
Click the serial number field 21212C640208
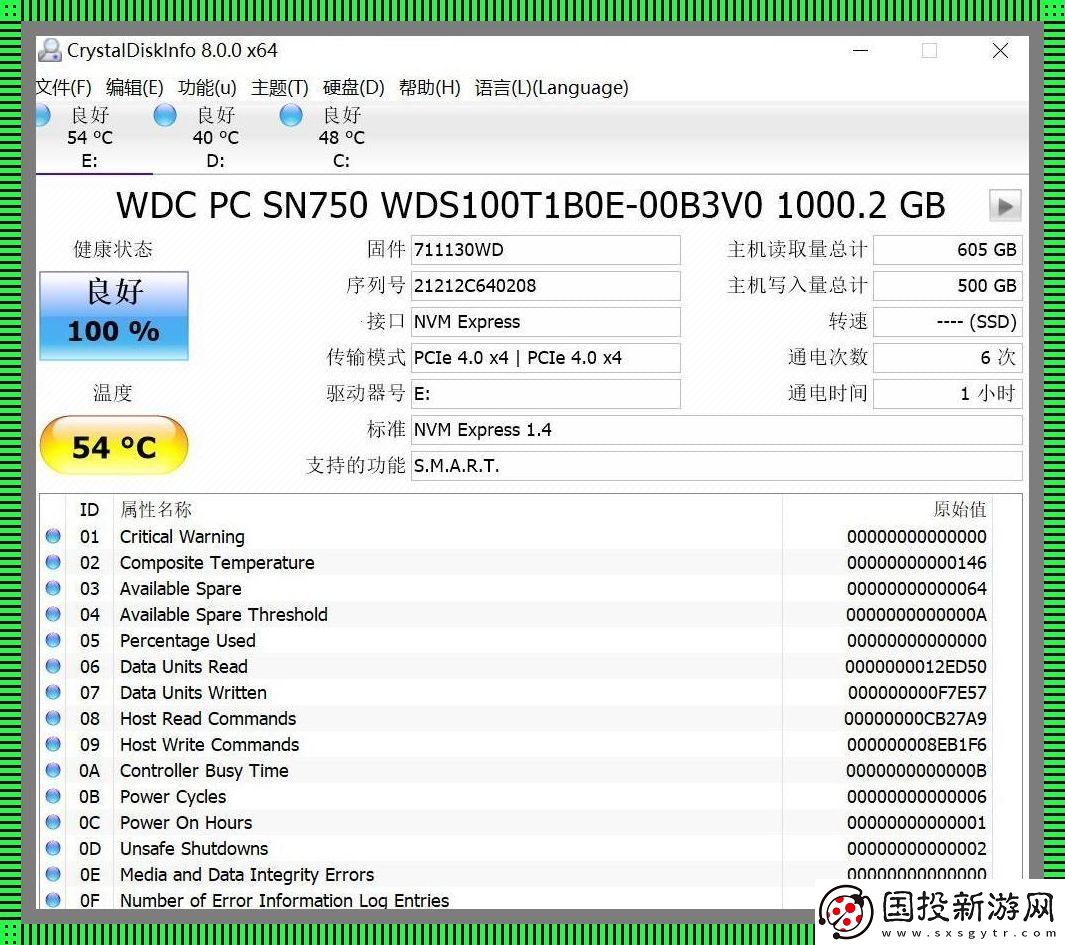545,286
